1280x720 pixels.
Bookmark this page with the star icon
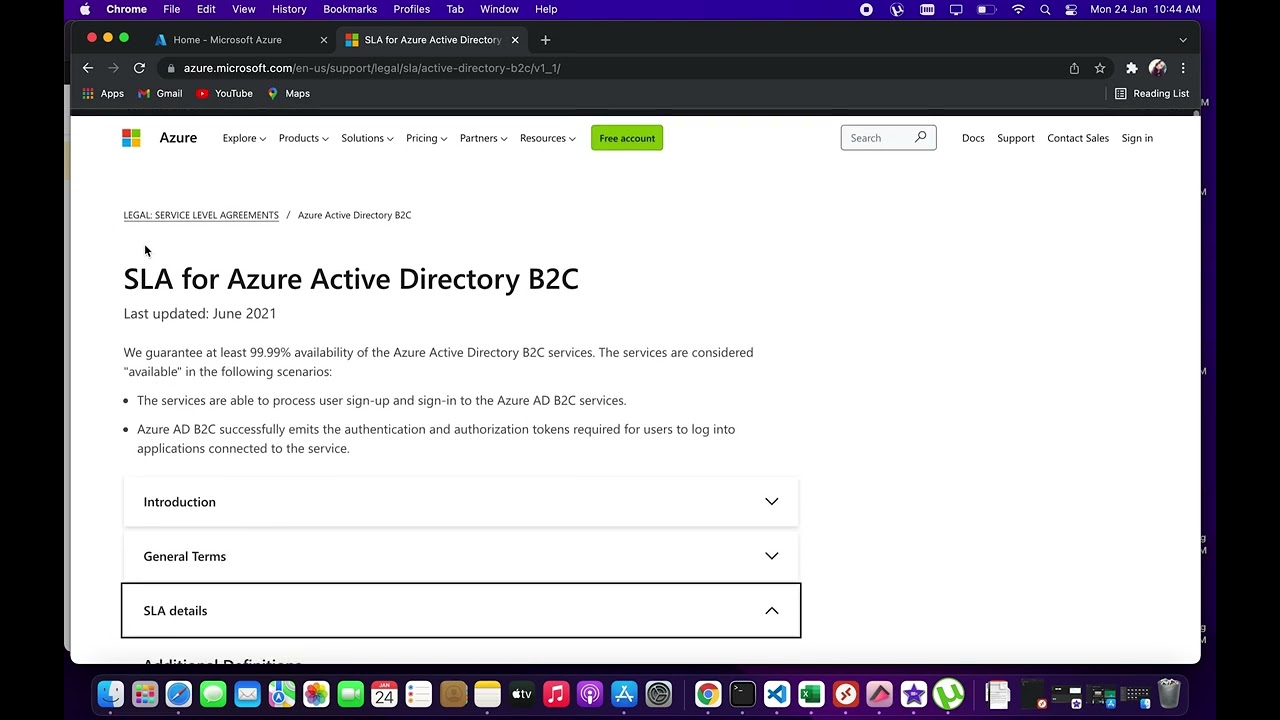(1100, 68)
